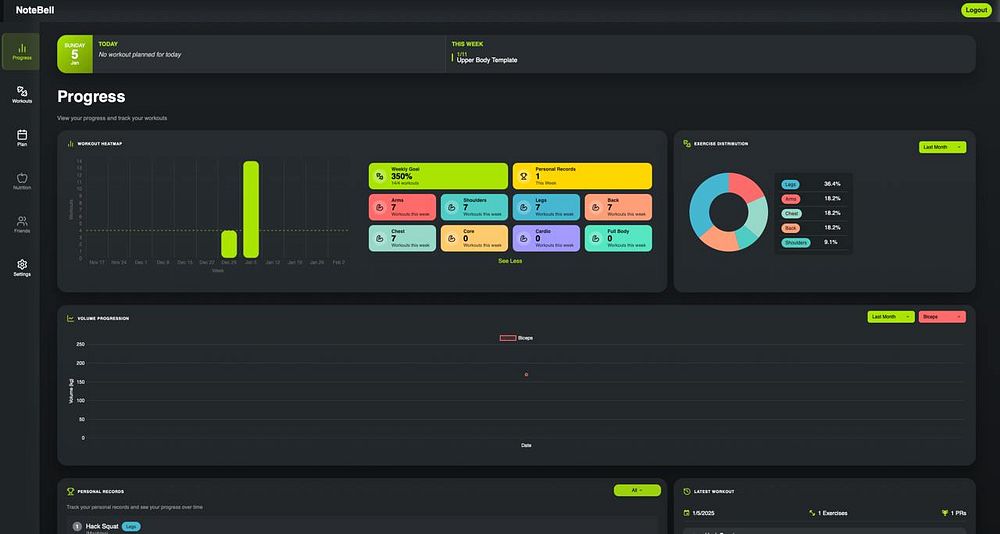Open the Exercise Distribution Last Month dropdown
This screenshot has width=1000, height=534.
[x=943, y=147]
